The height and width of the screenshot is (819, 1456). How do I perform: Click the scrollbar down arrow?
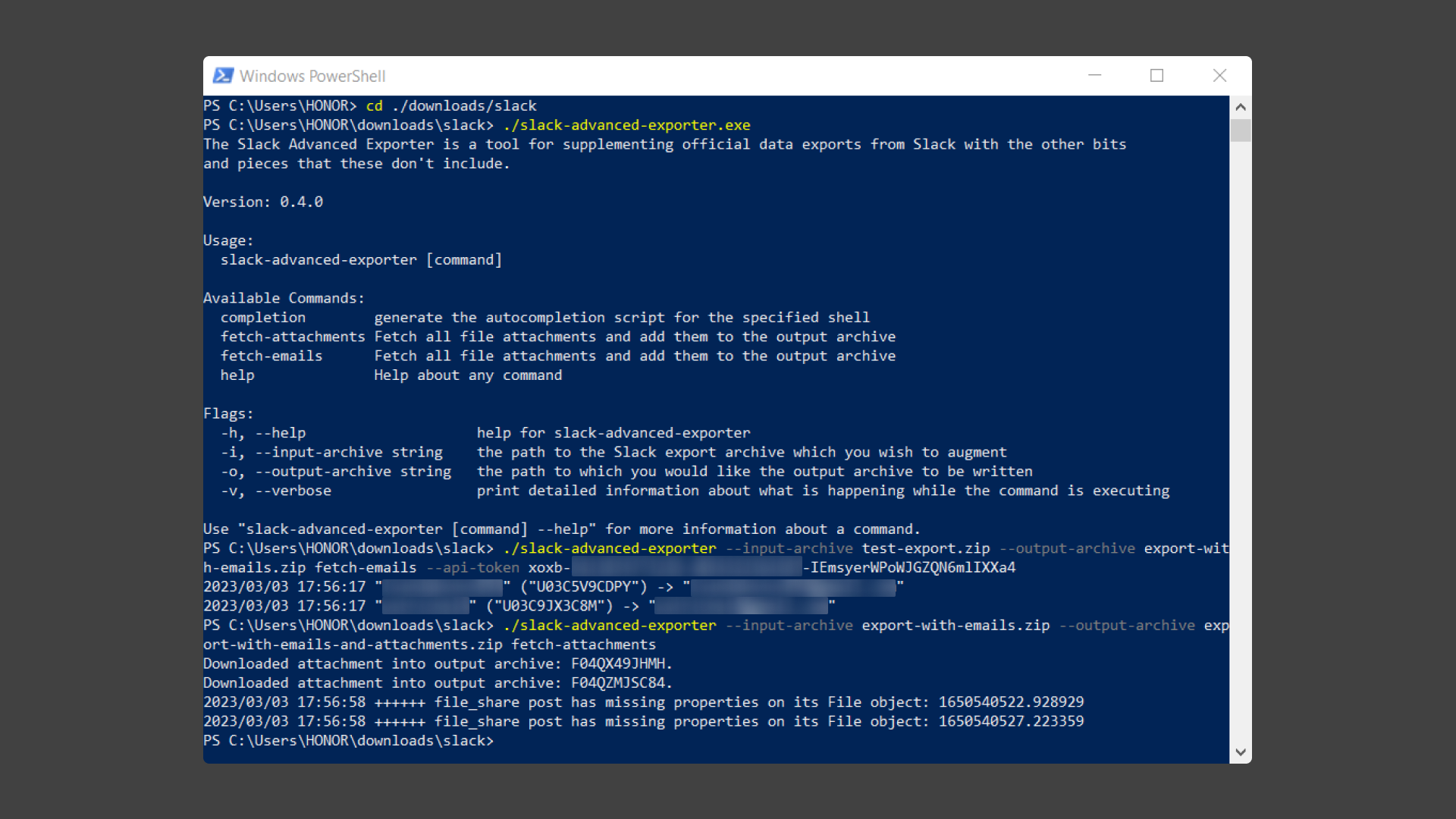[x=1241, y=752]
